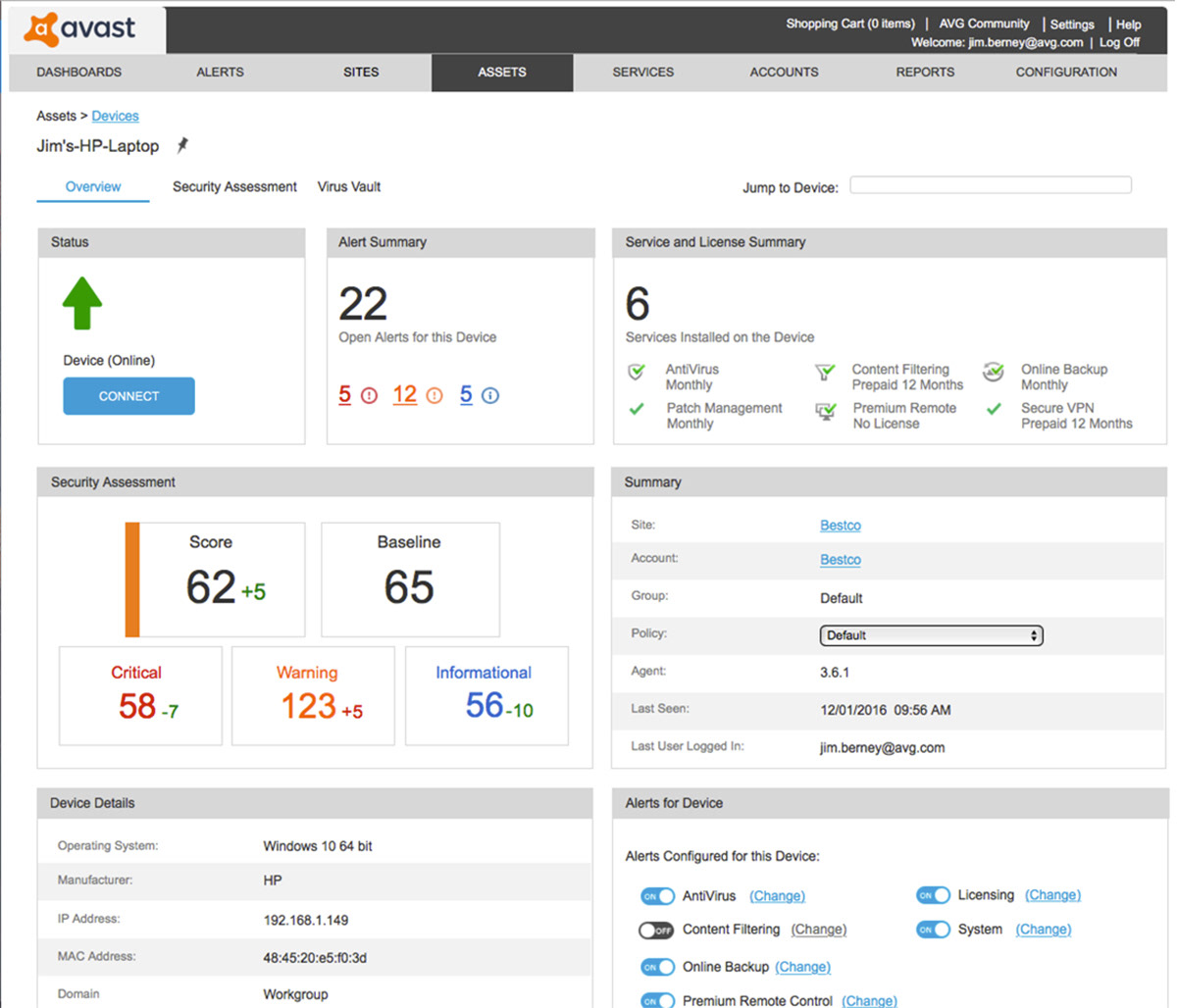
Task: Click the 22 open alerts number
Action: point(363,304)
